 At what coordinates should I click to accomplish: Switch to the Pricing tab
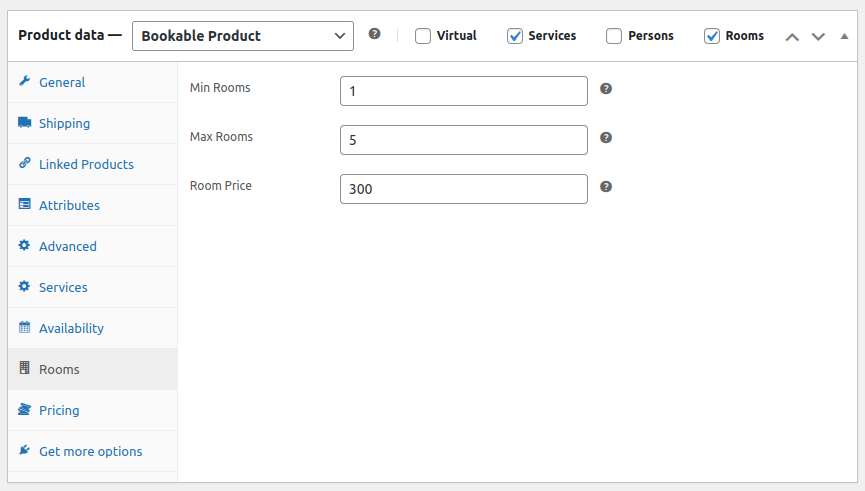(59, 410)
